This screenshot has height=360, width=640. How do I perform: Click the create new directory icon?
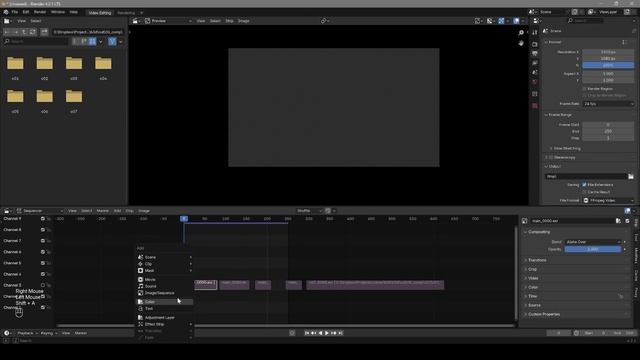point(44,32)
